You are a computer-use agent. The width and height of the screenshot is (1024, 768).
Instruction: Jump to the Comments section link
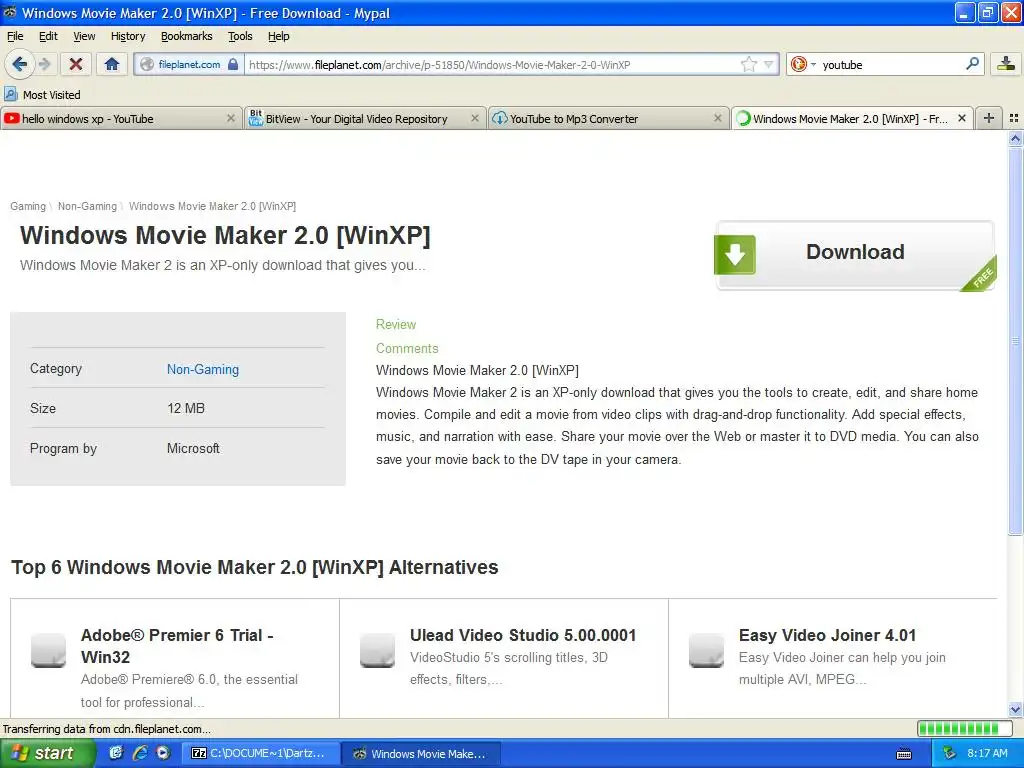pos(407,348)
